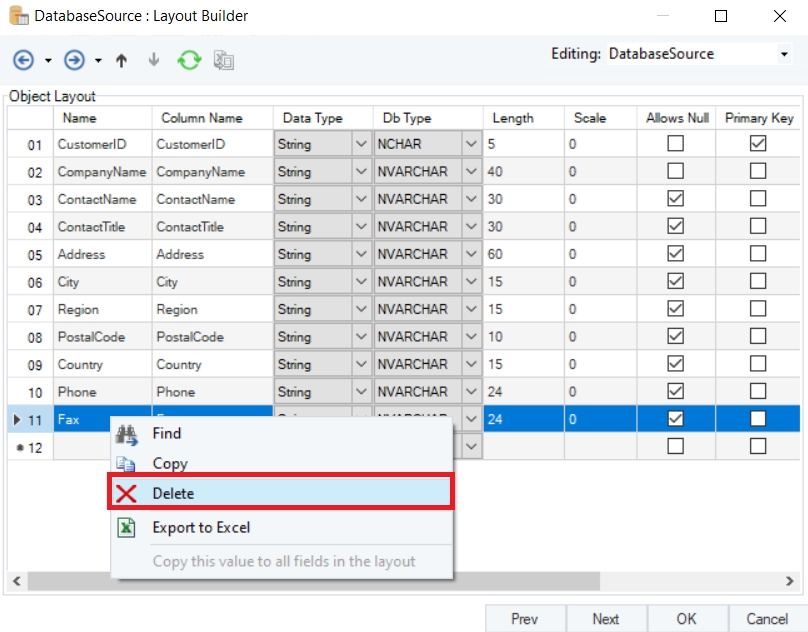Image resolution: width=808 pixels, height=632 pixels.
Task: Move the row up with the up arrow
Action: coord(122,60)
